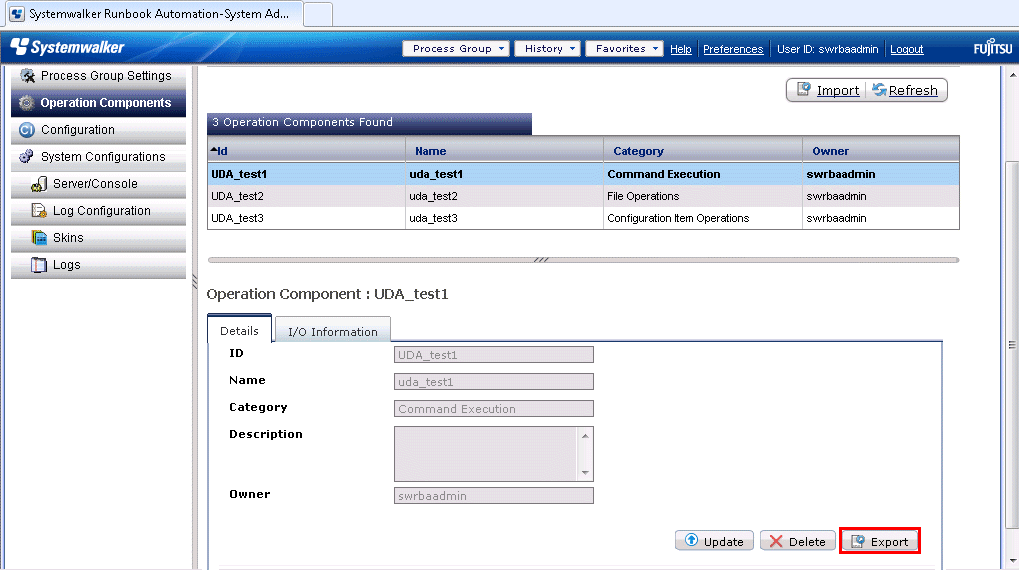The width and height of the screenshot is (1019, 571).
Task: Click the Logs icon in sidebar
Action: click(x=39, y=265)
